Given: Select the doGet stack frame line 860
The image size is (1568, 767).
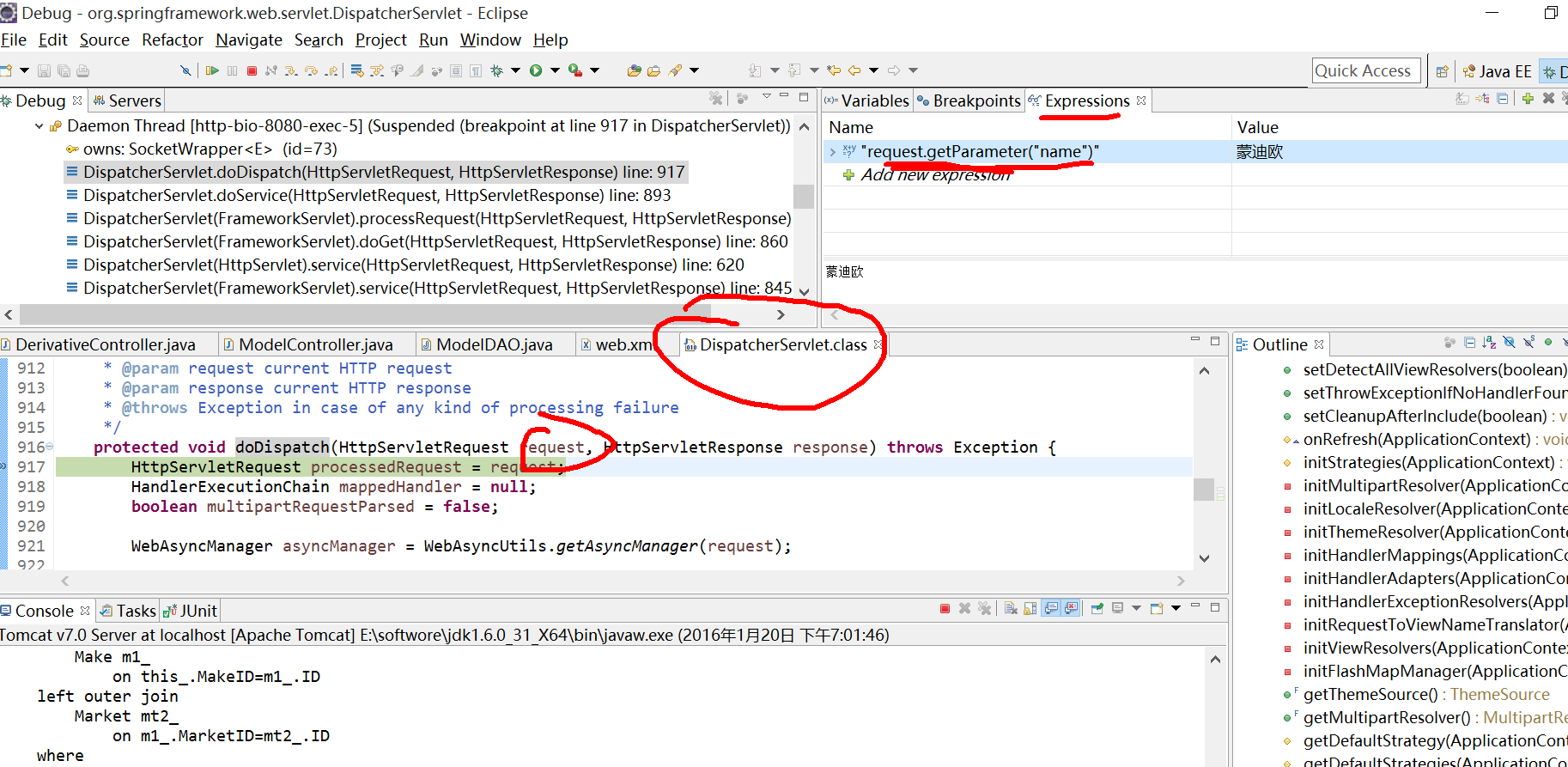Looking at the screenshot, I should [435, 241].
